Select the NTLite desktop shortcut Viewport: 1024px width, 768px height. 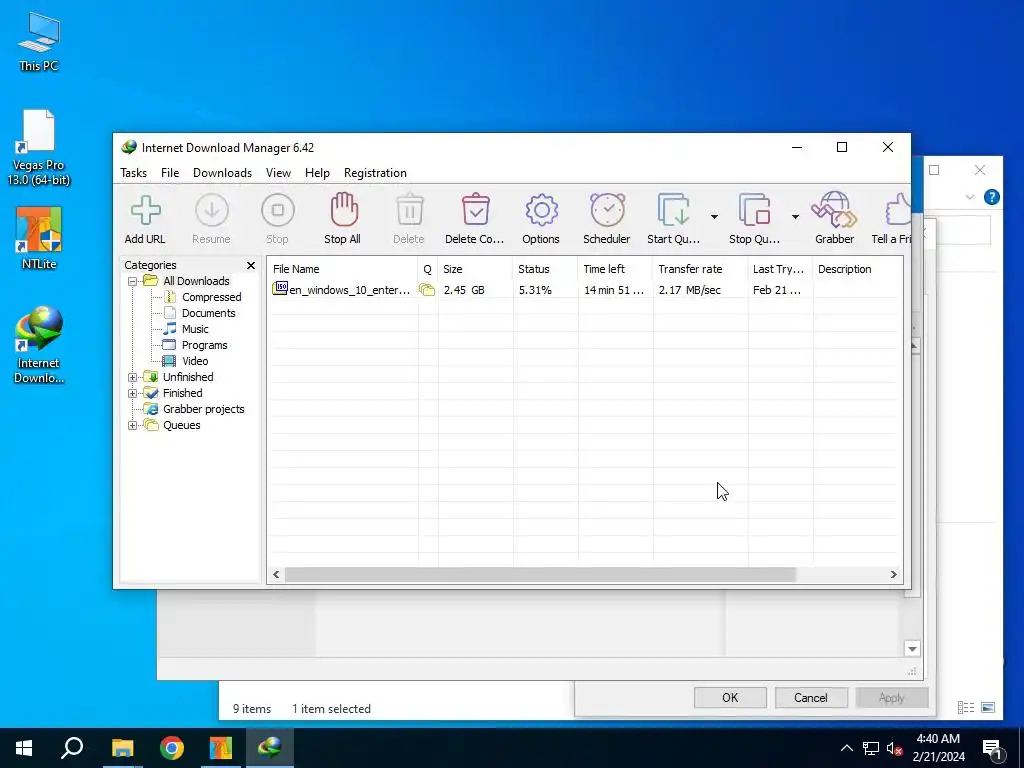39,238
